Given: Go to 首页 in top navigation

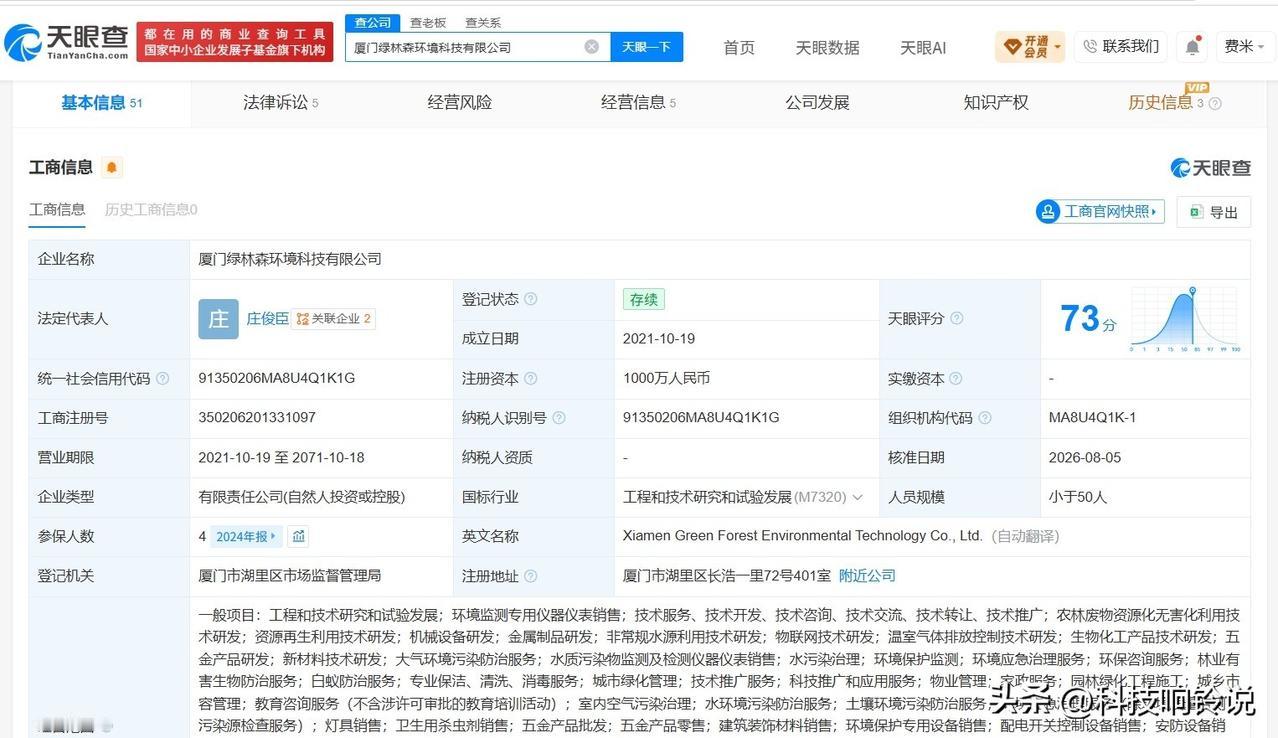Looking at the screenshot, I should click(739, 47).
